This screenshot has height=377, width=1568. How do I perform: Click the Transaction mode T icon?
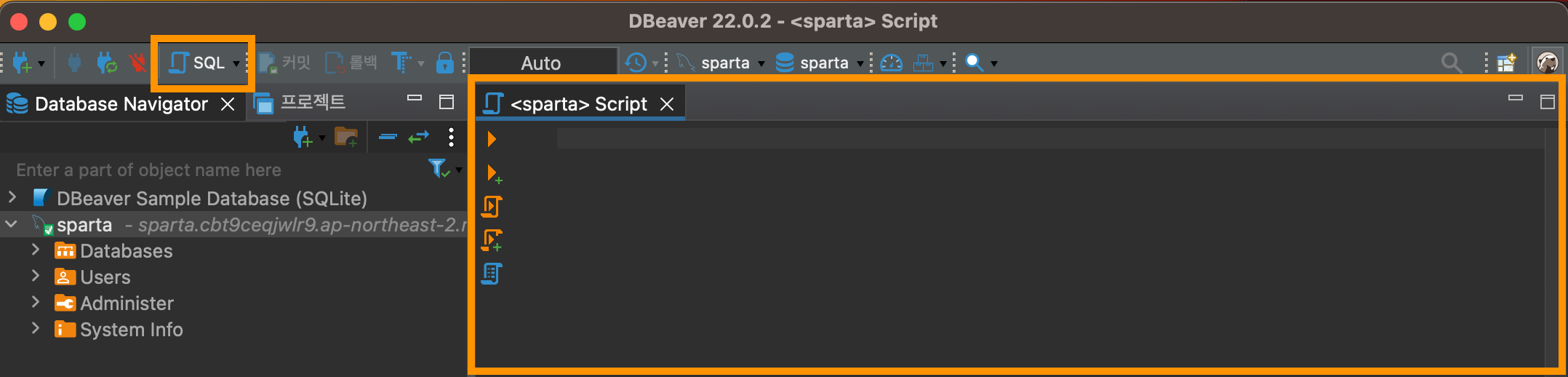point(401,63)
